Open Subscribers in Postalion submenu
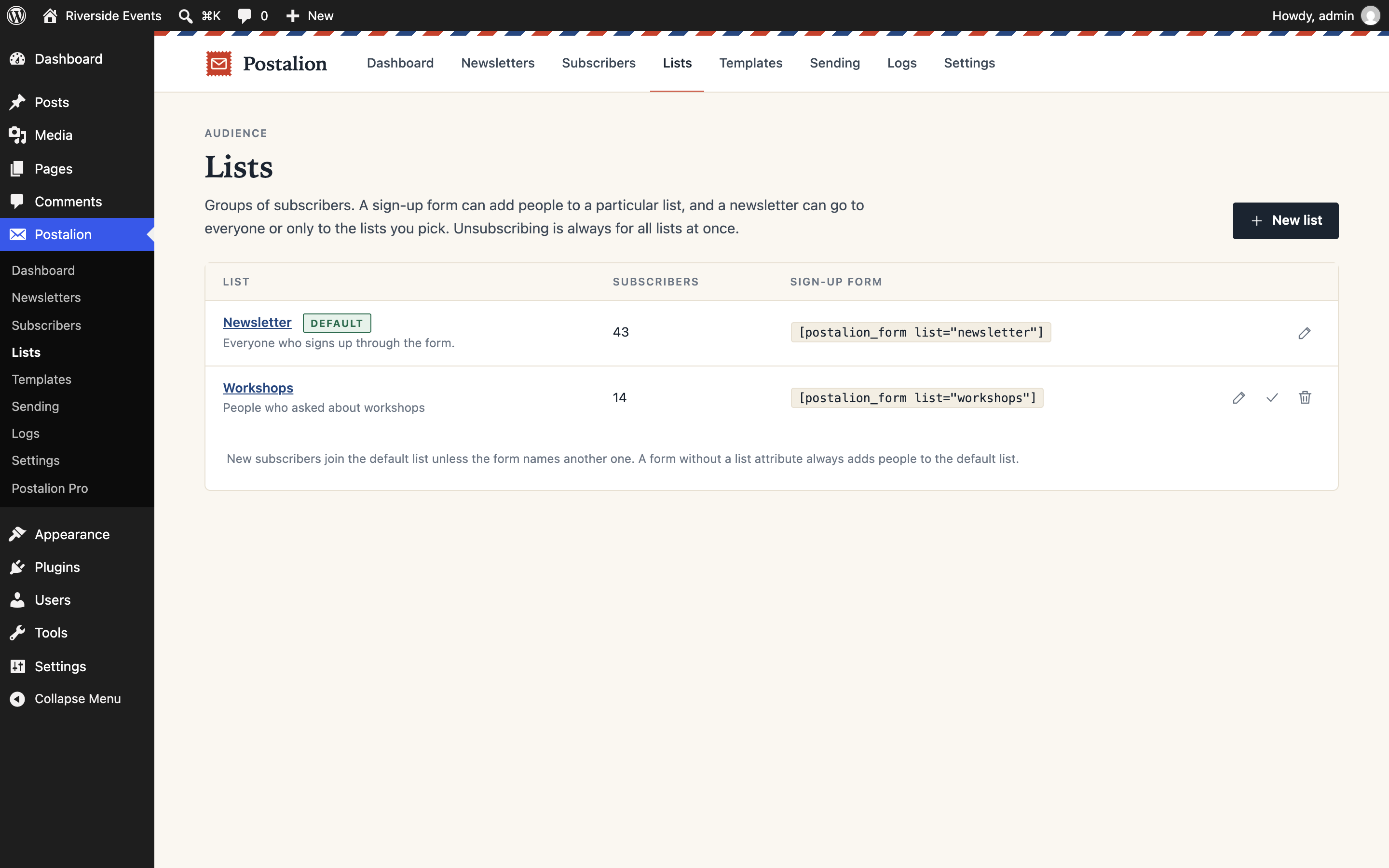Screen dimensions: 1389x868 coord(77,325)
